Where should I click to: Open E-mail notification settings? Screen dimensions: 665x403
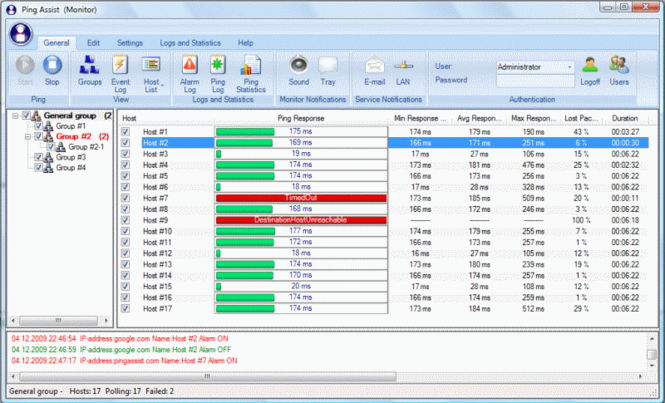[374, 65]
